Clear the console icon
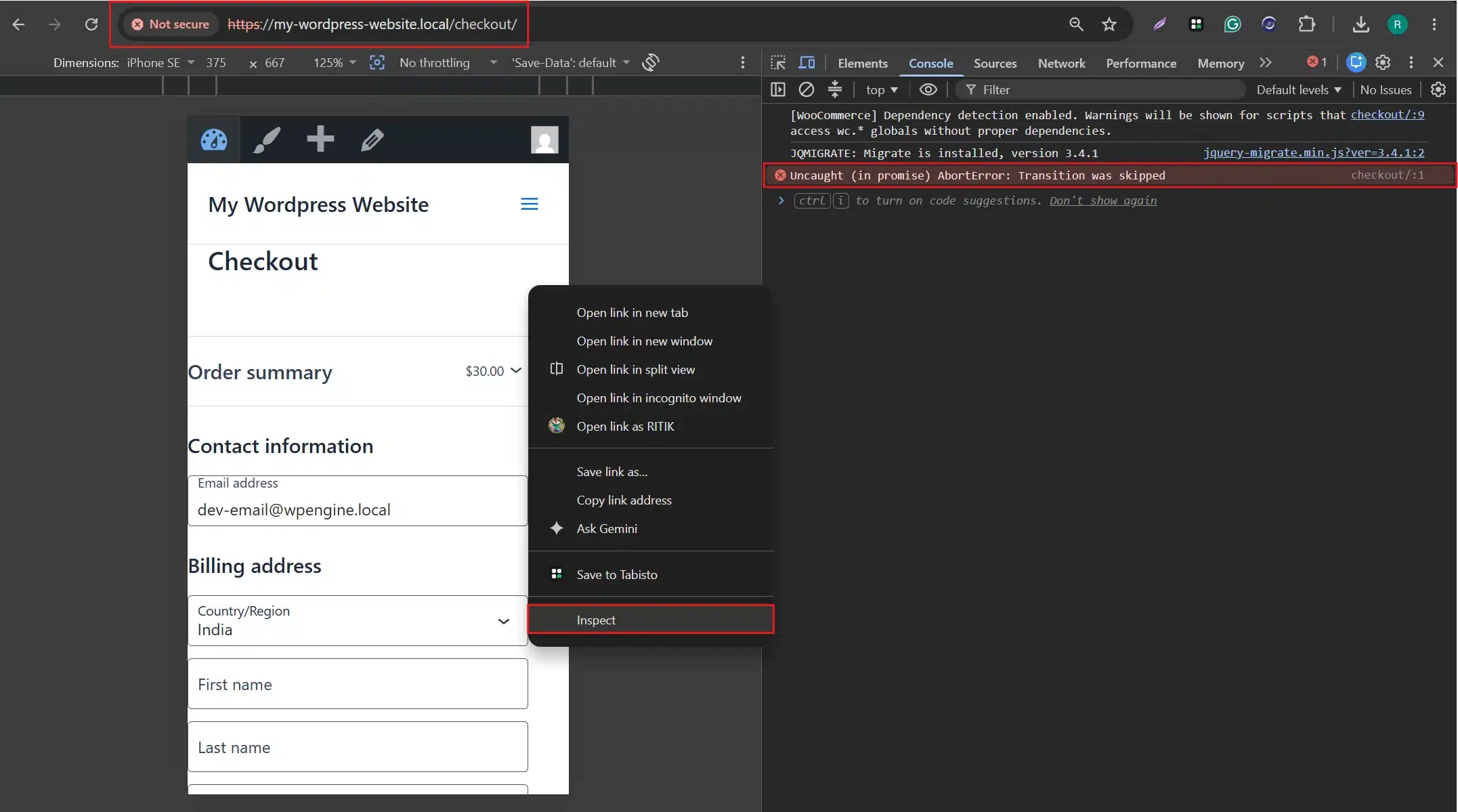This screenshot has height=812, width=1458. pyautogui.click(x=806, y=89)
